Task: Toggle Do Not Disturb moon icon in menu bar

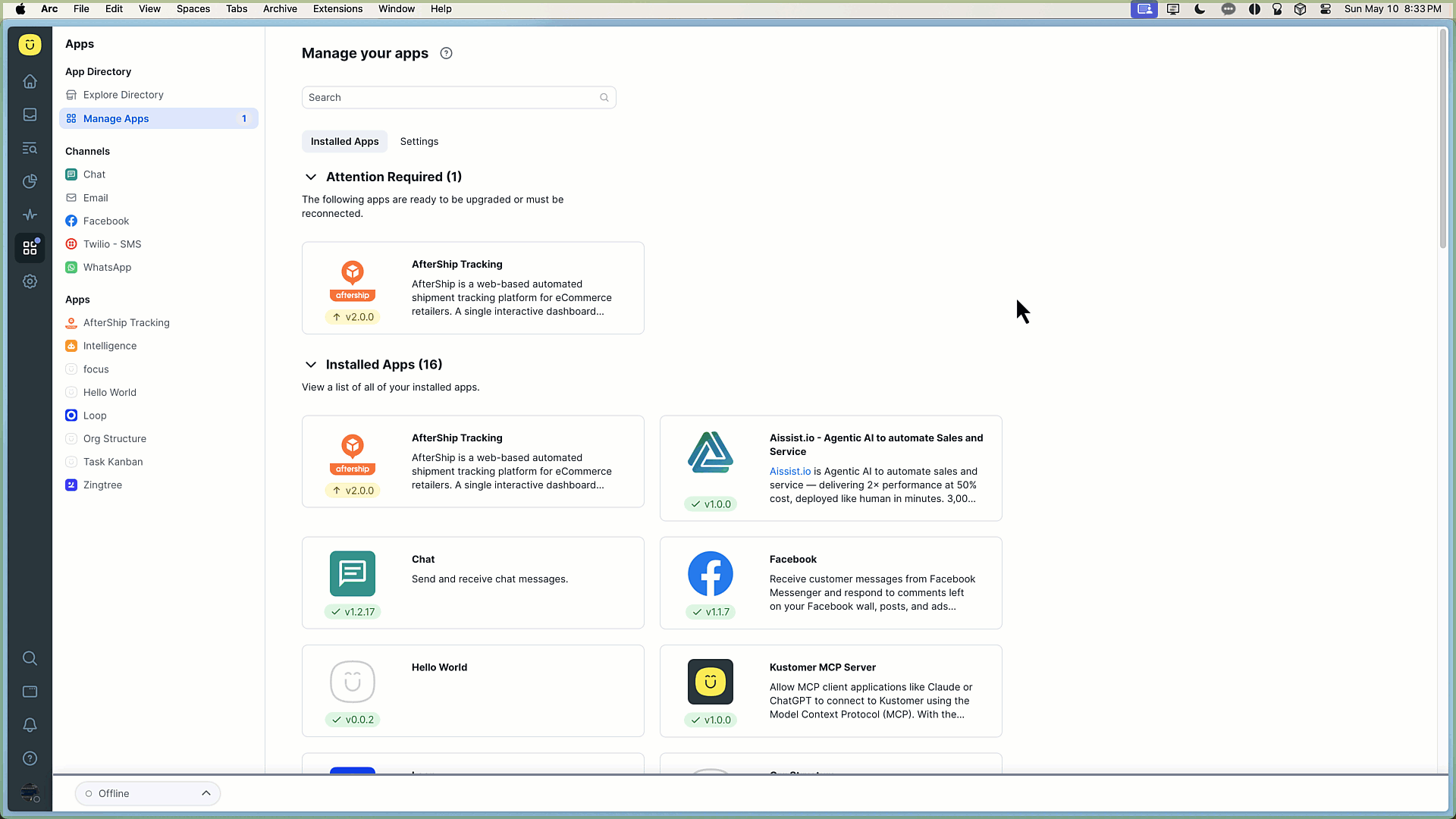Action: tap(1200, 9)
